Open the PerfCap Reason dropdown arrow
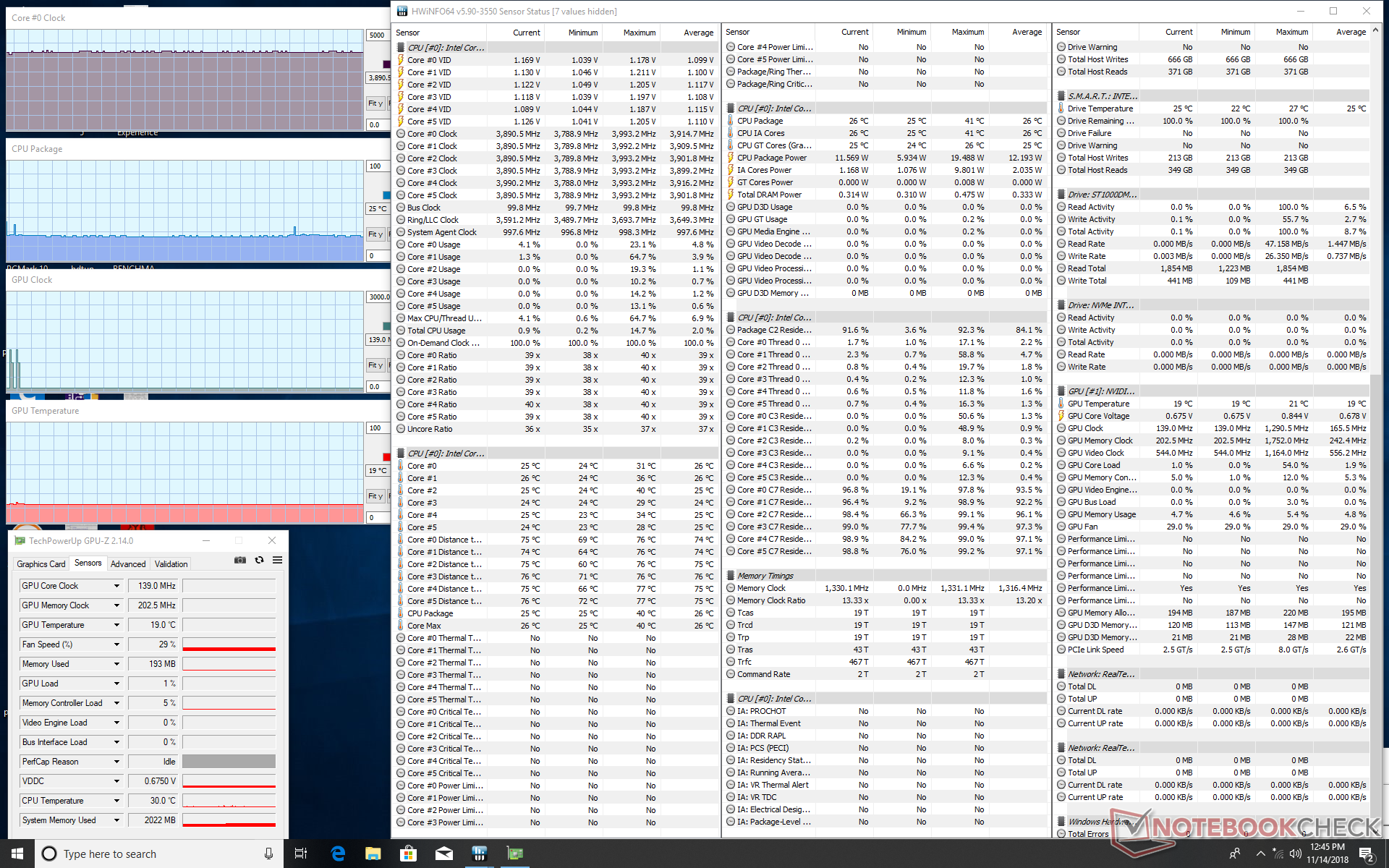Image resolution: width=1389 pixels, height=868 pixels. click(x=116, y=762)
